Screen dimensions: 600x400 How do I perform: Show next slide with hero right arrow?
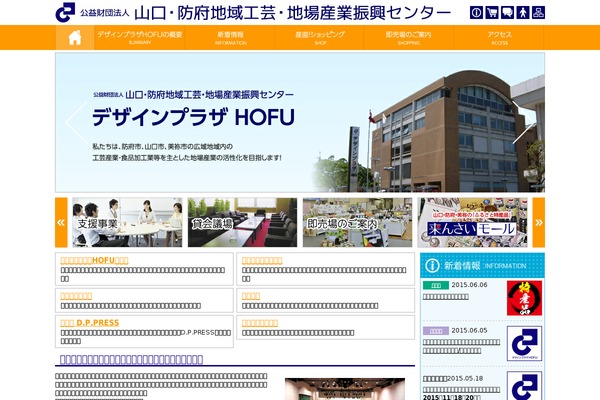(523, 122)
